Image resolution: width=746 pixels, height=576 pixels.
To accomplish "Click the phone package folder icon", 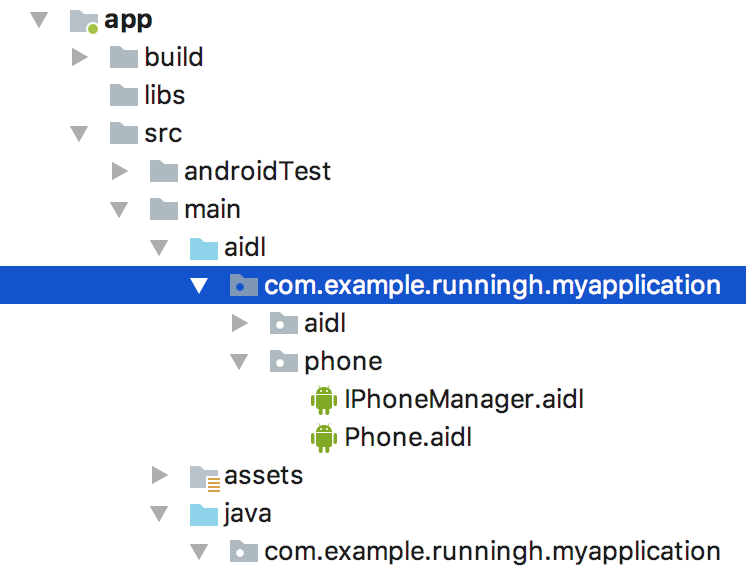I will tap(284, 361).
